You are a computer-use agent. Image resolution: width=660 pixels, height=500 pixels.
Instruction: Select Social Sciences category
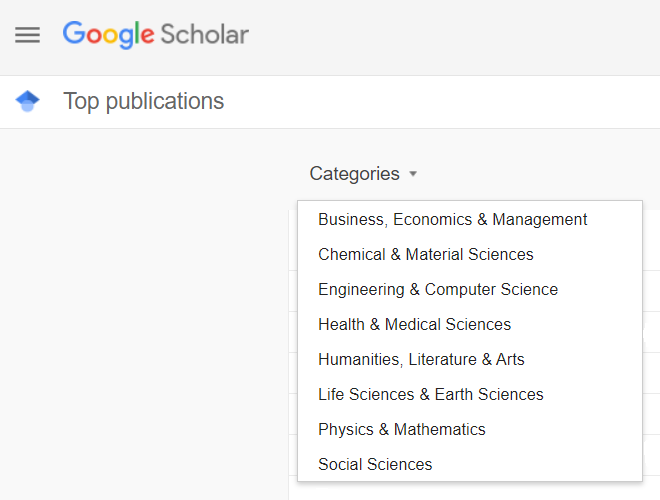[470, 464]
